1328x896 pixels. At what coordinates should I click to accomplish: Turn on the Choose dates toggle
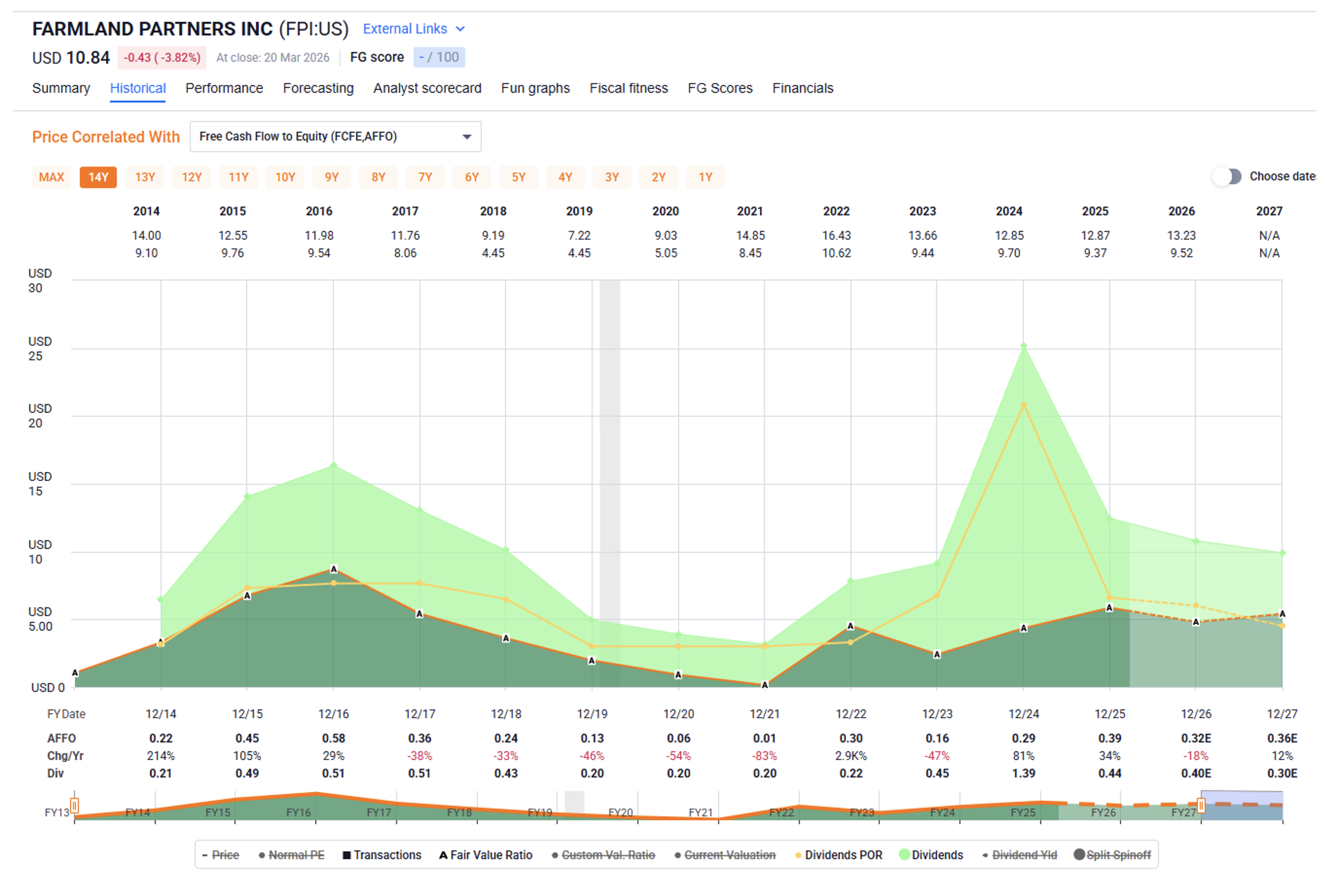(1227, 176)
